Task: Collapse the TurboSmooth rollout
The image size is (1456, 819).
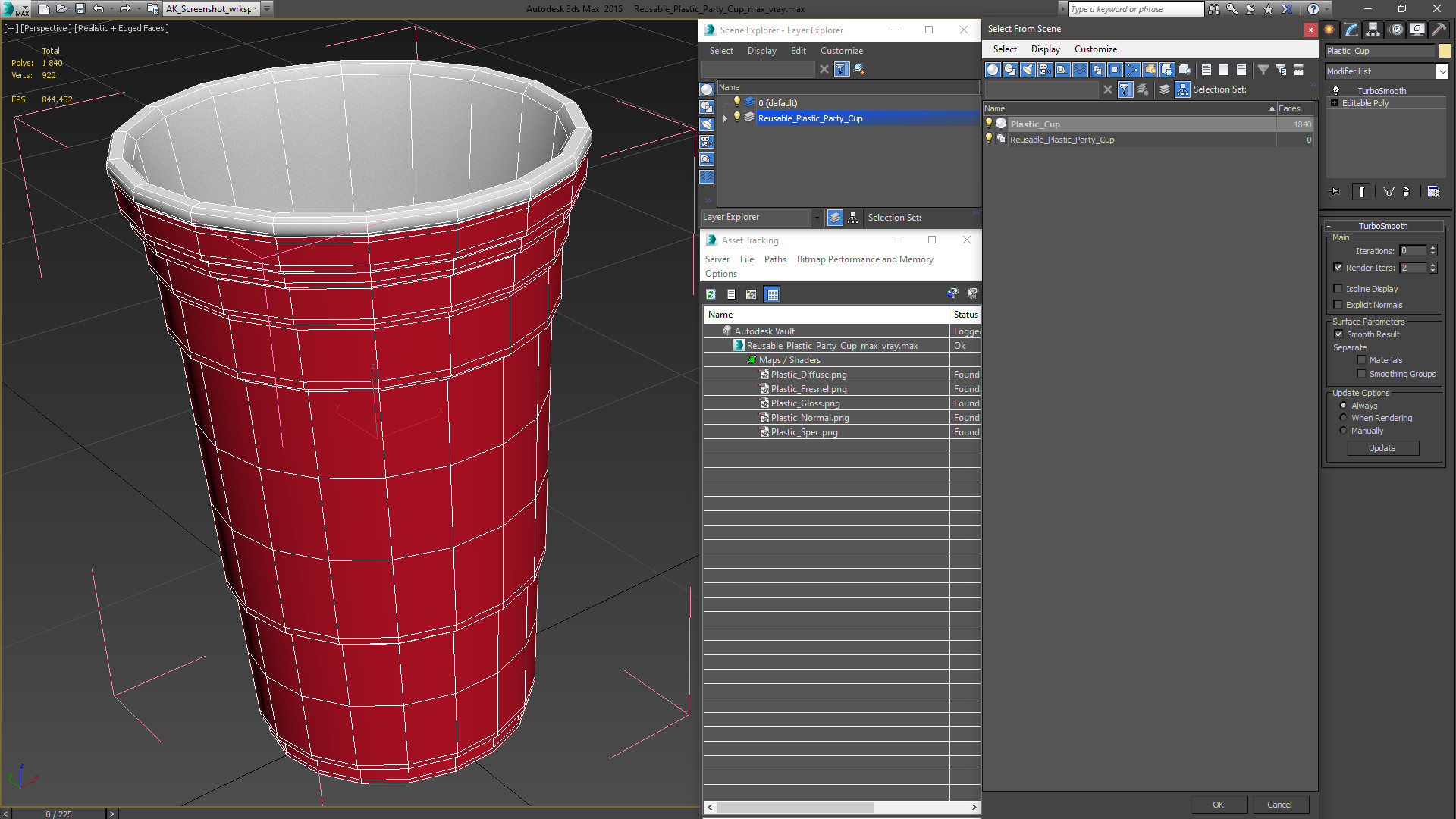Action: 1329,226
